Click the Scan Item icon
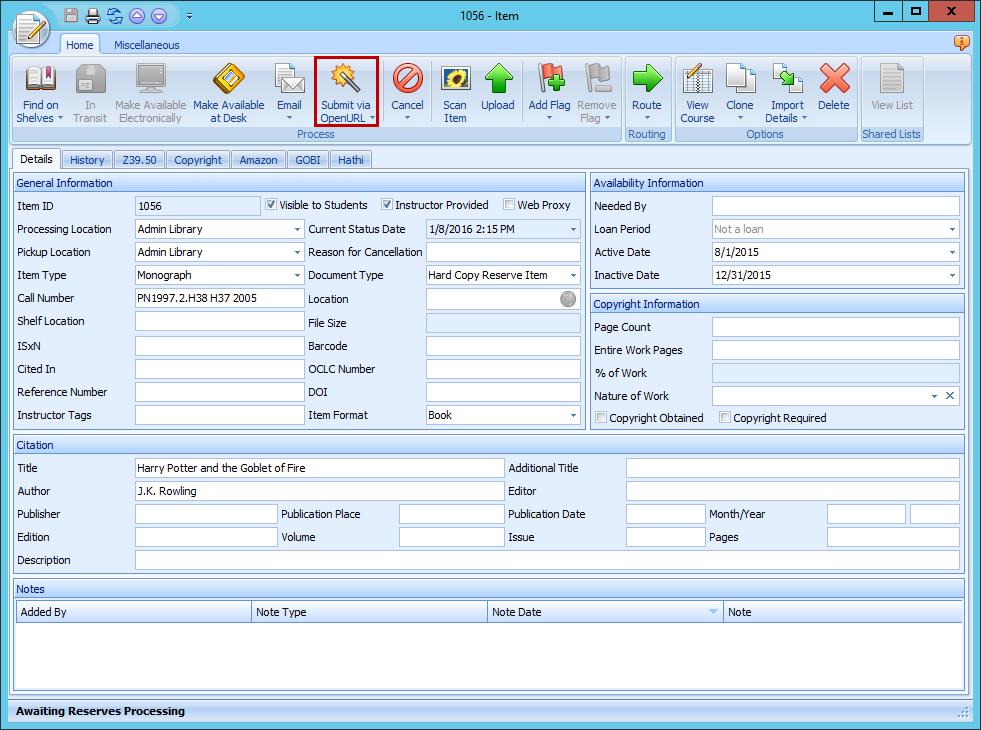The image size is (981, 730). [455, 80]
